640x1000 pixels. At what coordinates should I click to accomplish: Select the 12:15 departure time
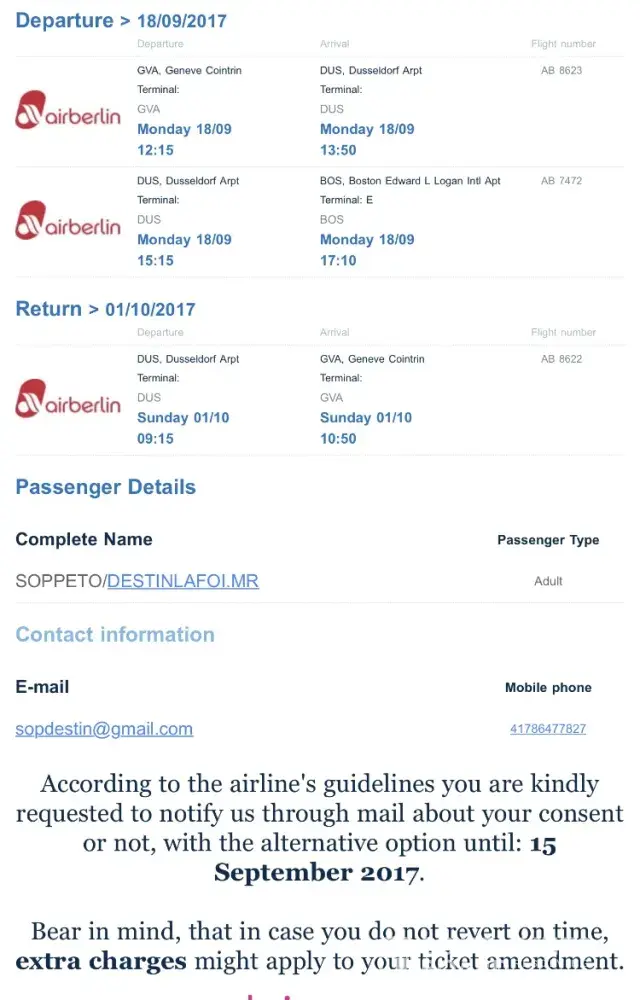click(x=155, y=150)
